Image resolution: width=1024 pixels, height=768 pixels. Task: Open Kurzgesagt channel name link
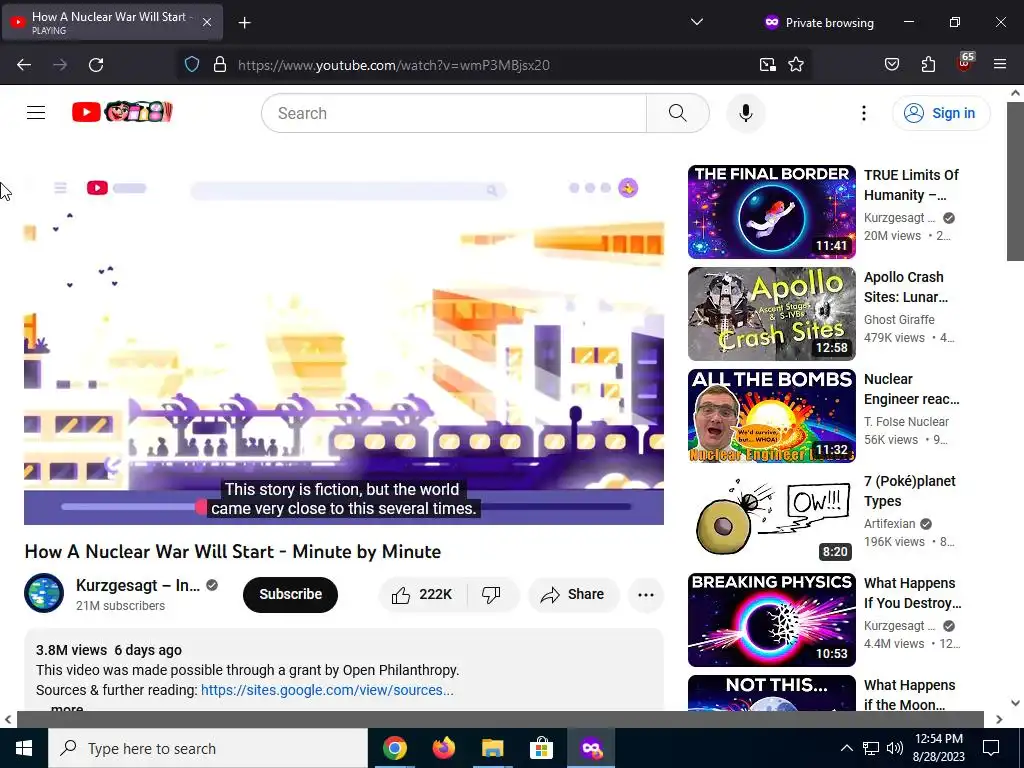click(138, 585)
